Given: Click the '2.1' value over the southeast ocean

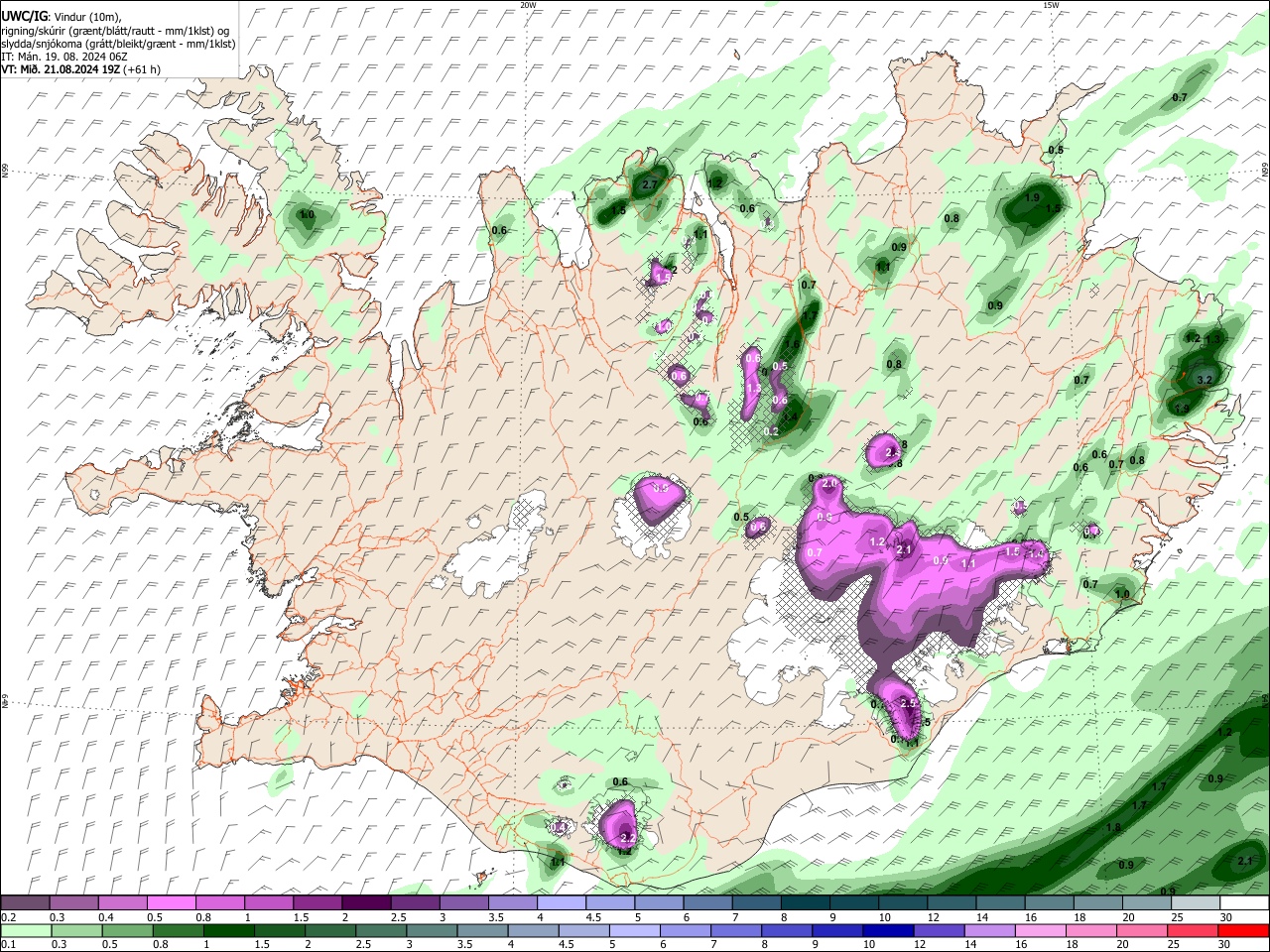Looking at the screenshot, I should coord(1246,862).
